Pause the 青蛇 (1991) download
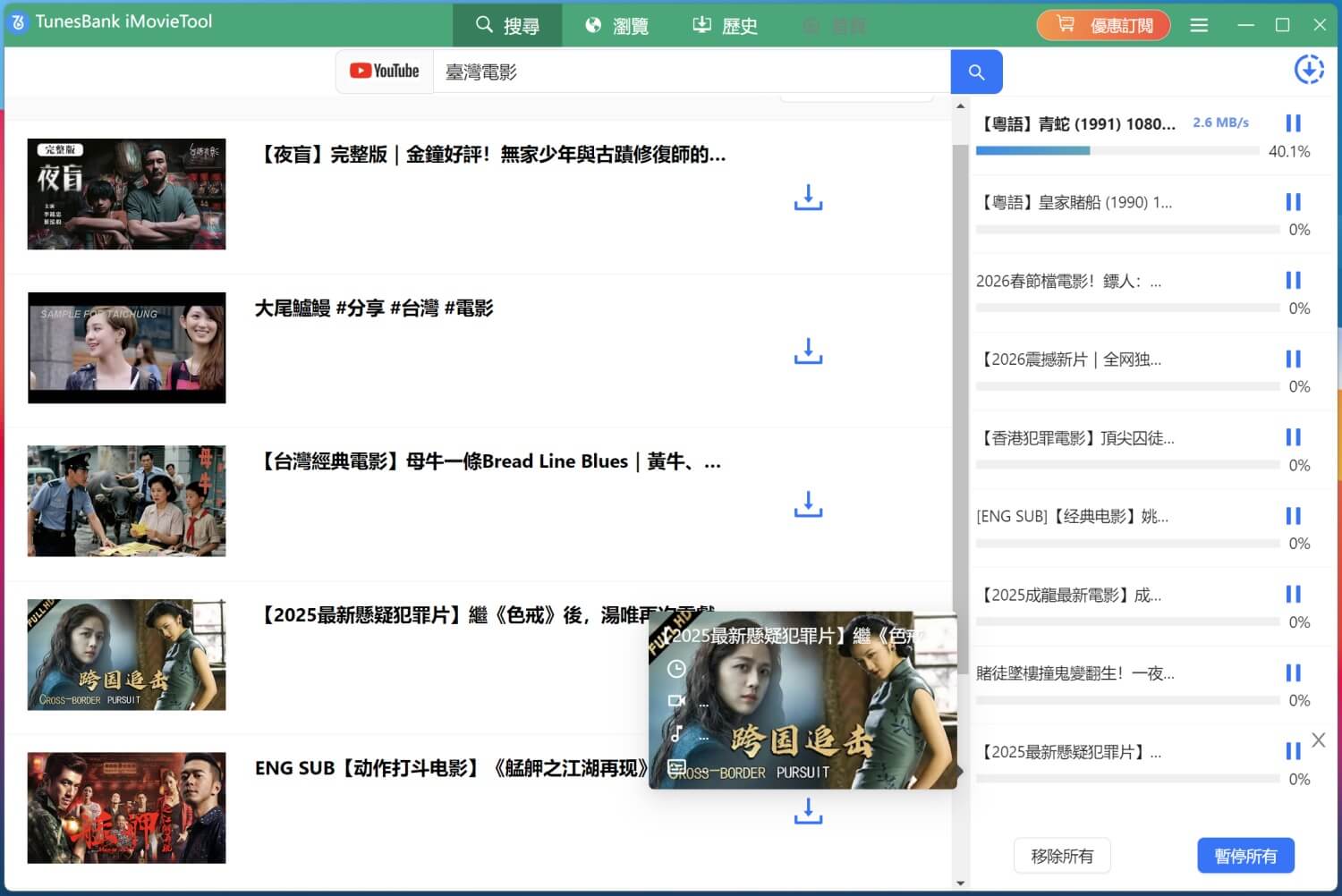Screen dimensions: 1342x896 coord(1293,123)
